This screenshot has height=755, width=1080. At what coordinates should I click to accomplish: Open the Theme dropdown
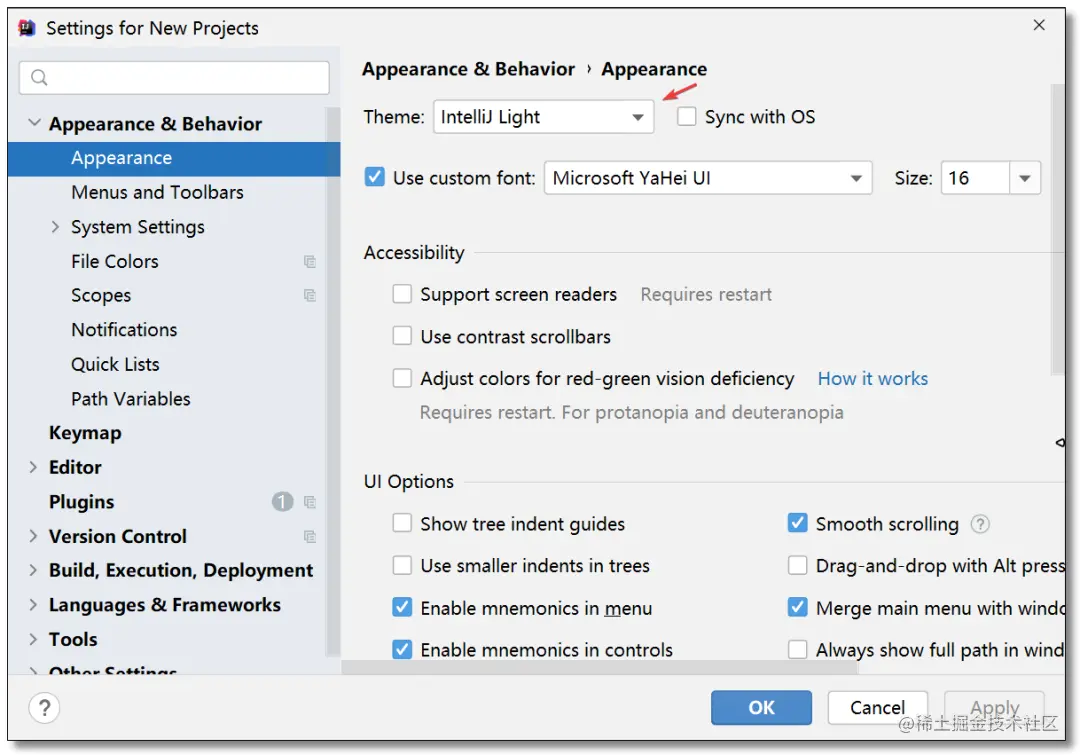[x=543, y=117]
